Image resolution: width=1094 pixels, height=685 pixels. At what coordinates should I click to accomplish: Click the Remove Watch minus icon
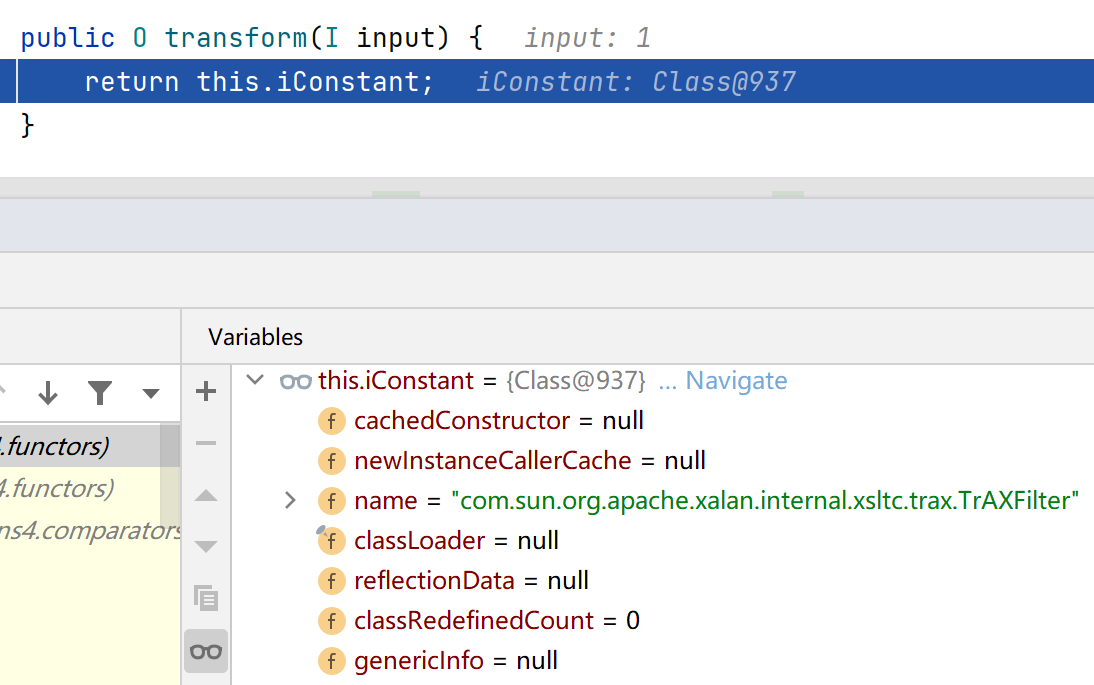click(206, 443)
